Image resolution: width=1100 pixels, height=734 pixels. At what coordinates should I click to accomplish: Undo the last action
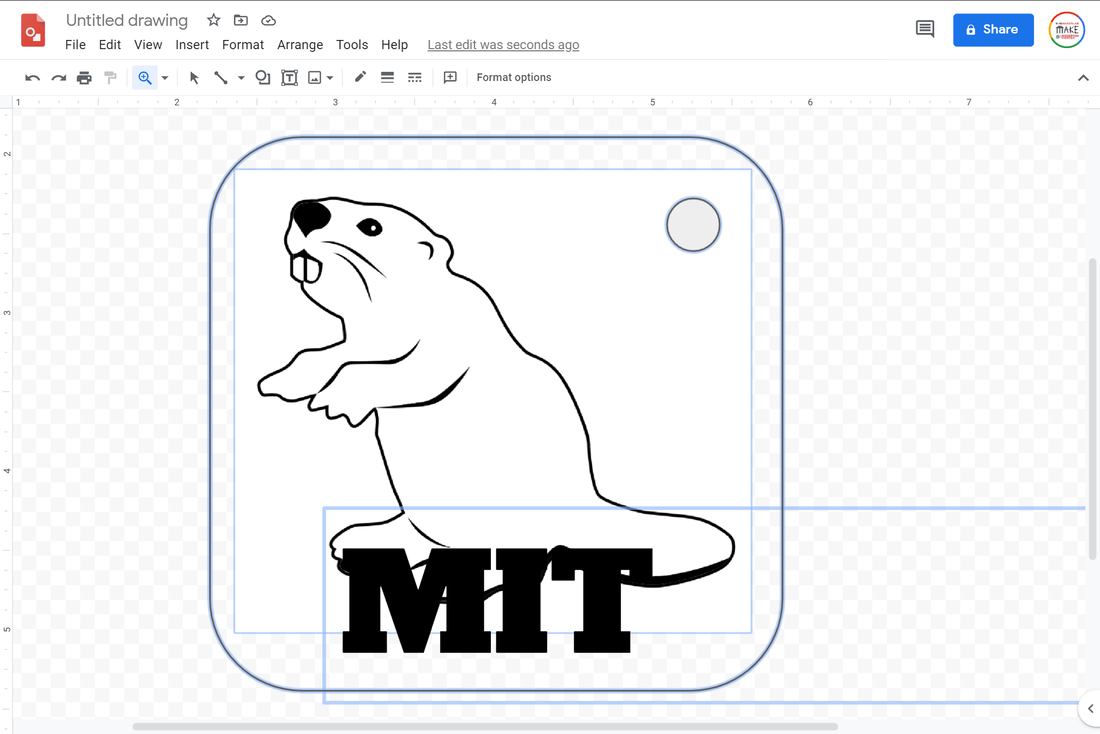(x=32, y=77)
